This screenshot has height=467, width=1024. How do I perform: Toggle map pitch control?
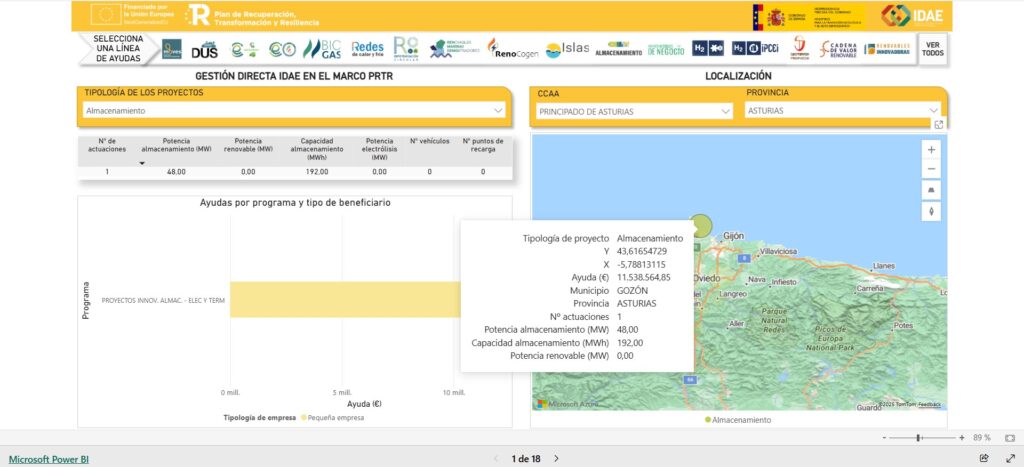932,190
